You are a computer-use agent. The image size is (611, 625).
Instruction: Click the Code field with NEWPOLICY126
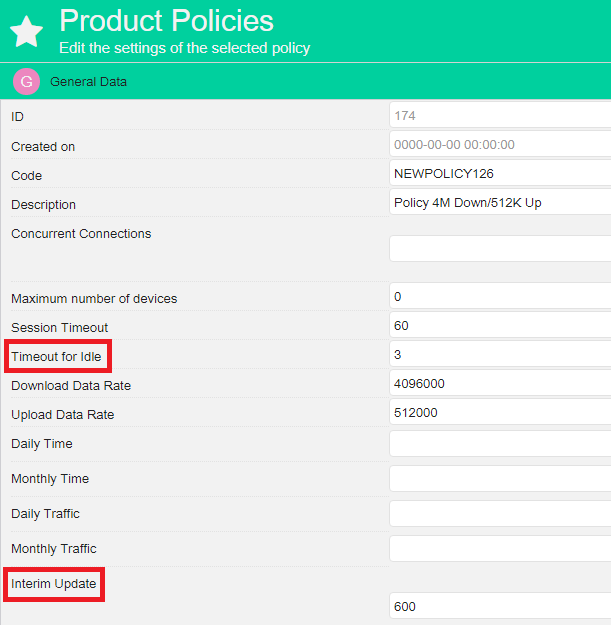point(500,174)
